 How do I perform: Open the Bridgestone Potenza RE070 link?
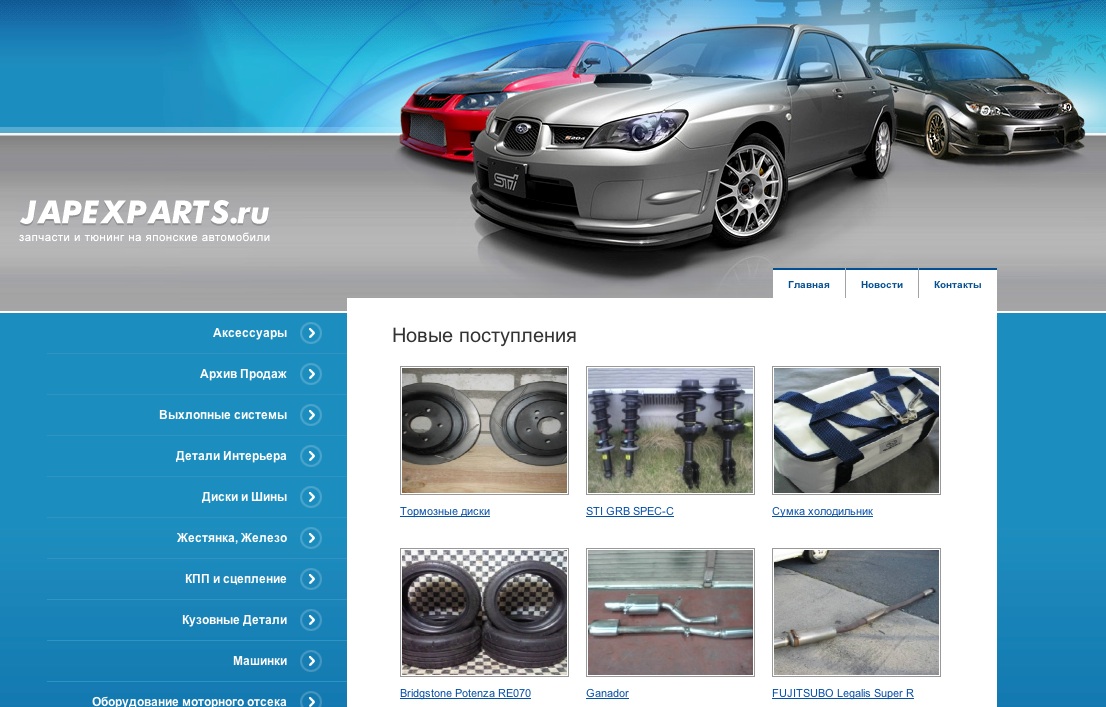(x=465, y=693)
